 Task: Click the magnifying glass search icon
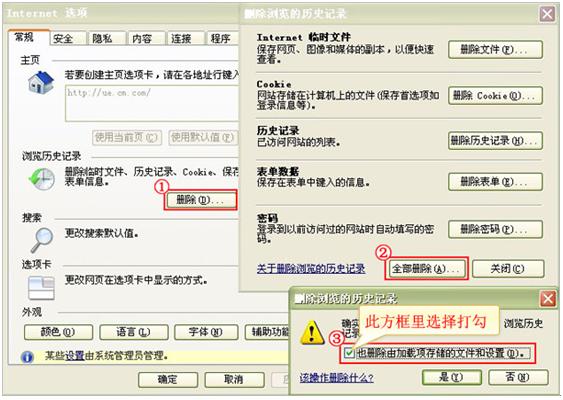[x=42, y=239]
